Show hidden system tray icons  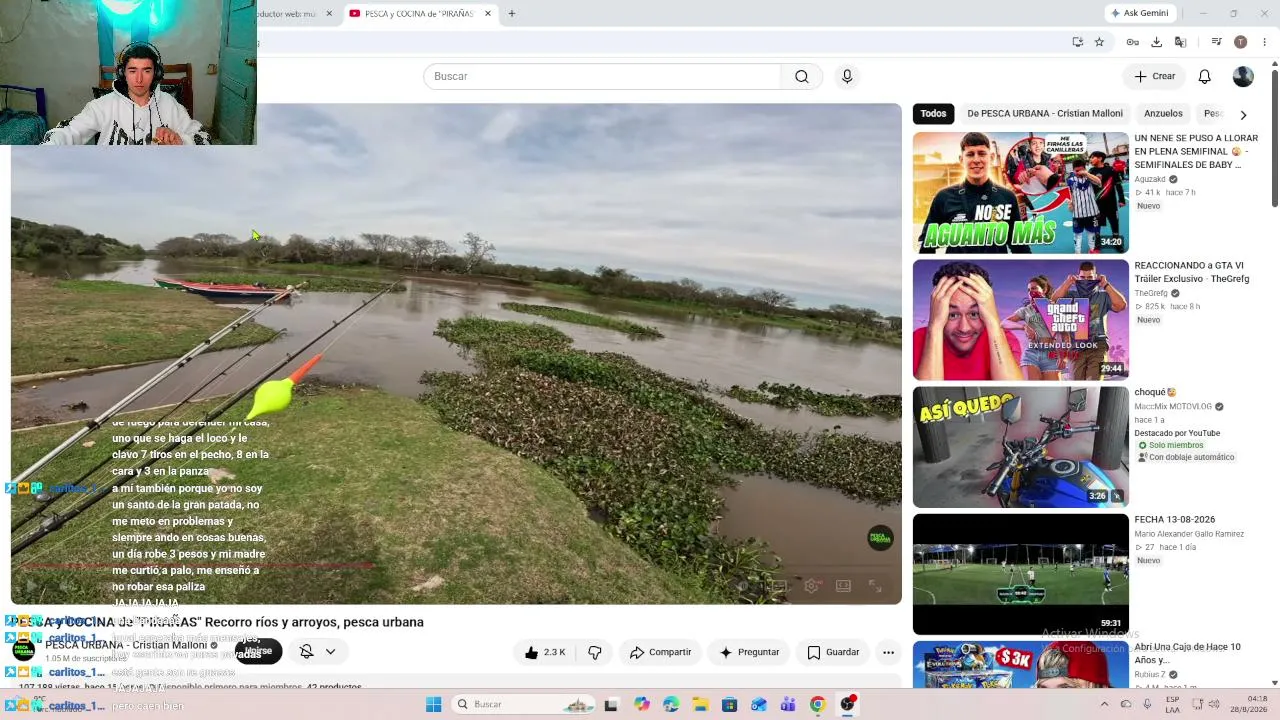coord(1104,705)
